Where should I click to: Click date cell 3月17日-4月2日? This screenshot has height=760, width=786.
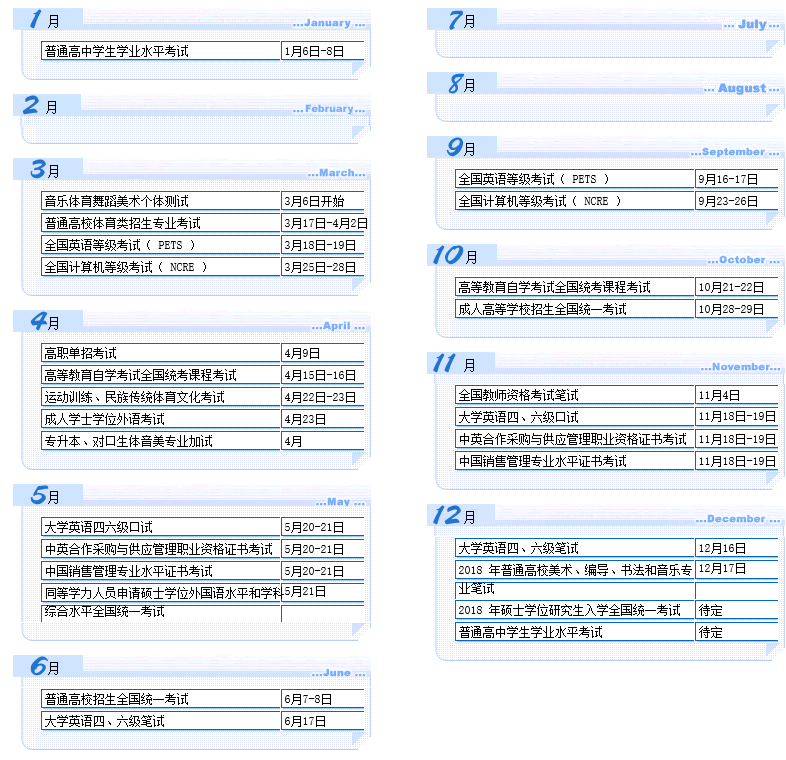[325, 223]
